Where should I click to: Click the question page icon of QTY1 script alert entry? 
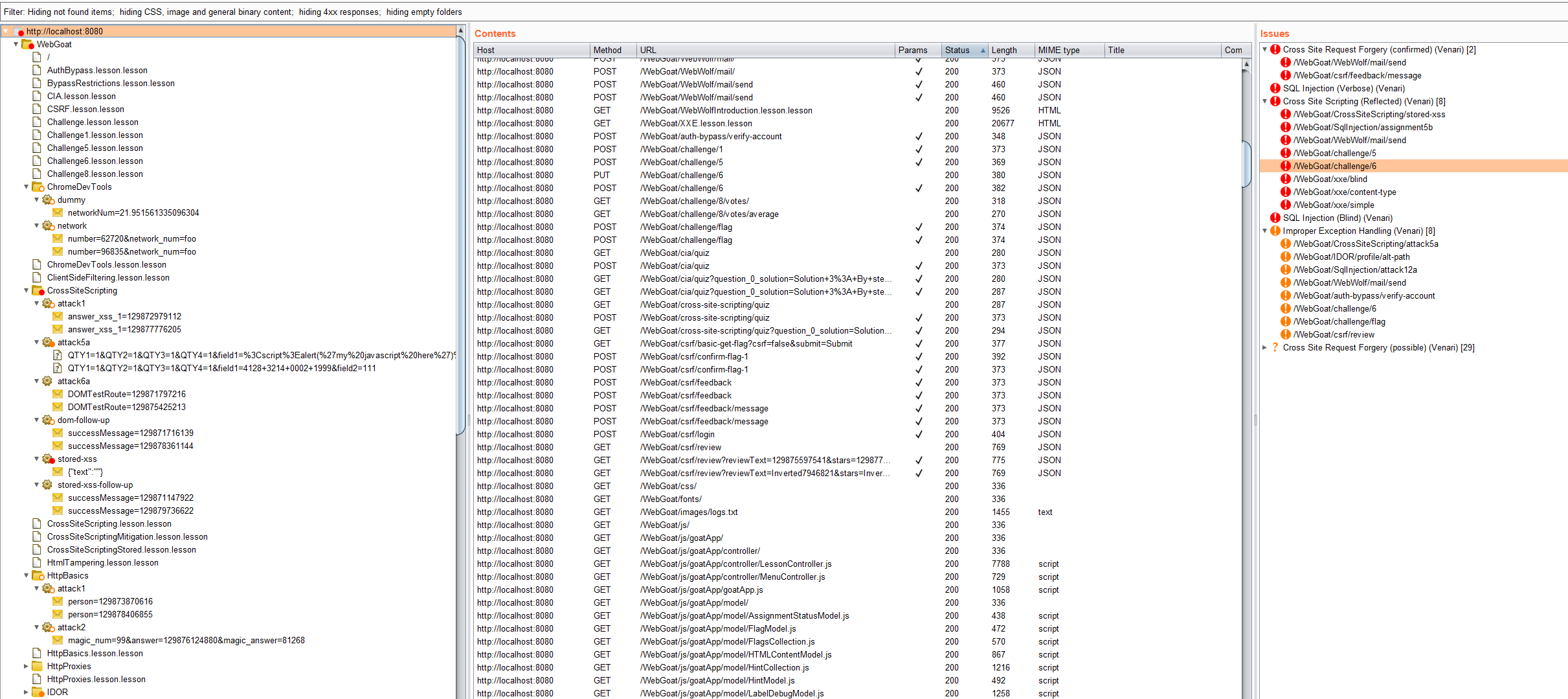[x=58, y=355]
